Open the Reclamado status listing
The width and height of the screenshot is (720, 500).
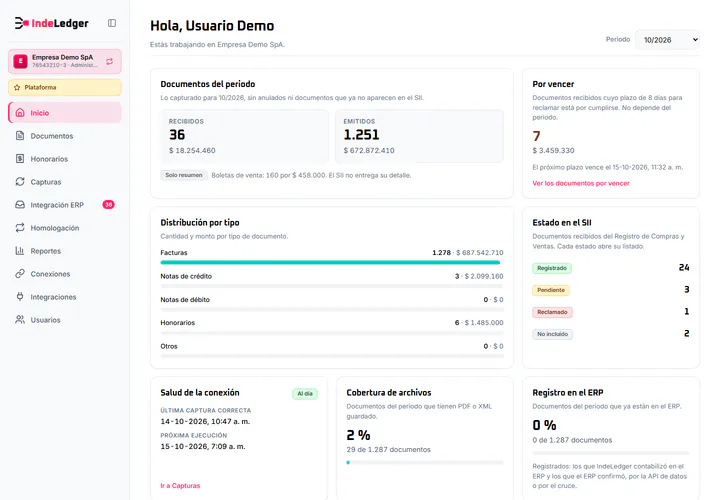pyautogui.click(x=552, y=312)
